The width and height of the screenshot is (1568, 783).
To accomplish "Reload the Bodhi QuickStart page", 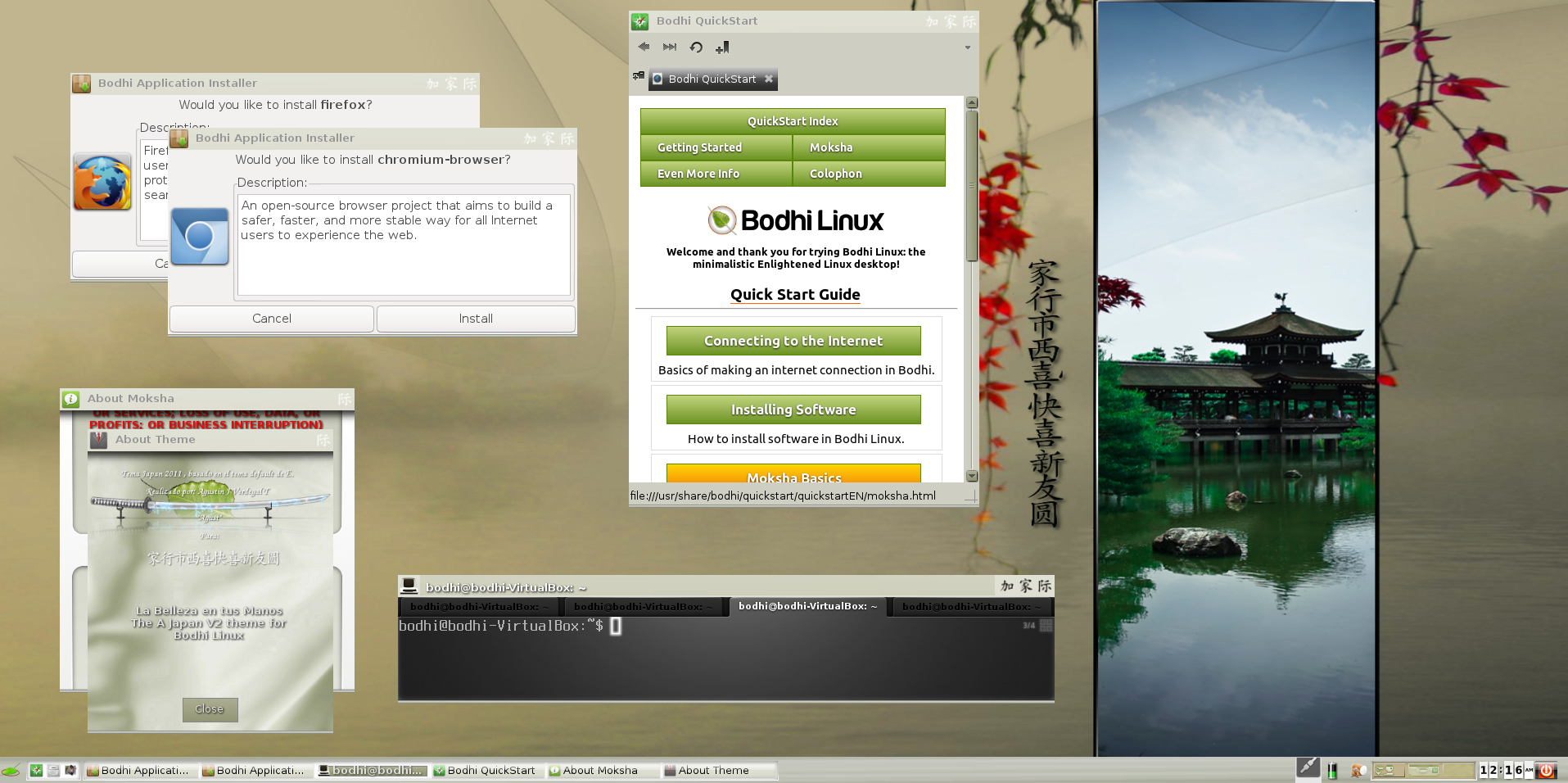I will [696, 48].
